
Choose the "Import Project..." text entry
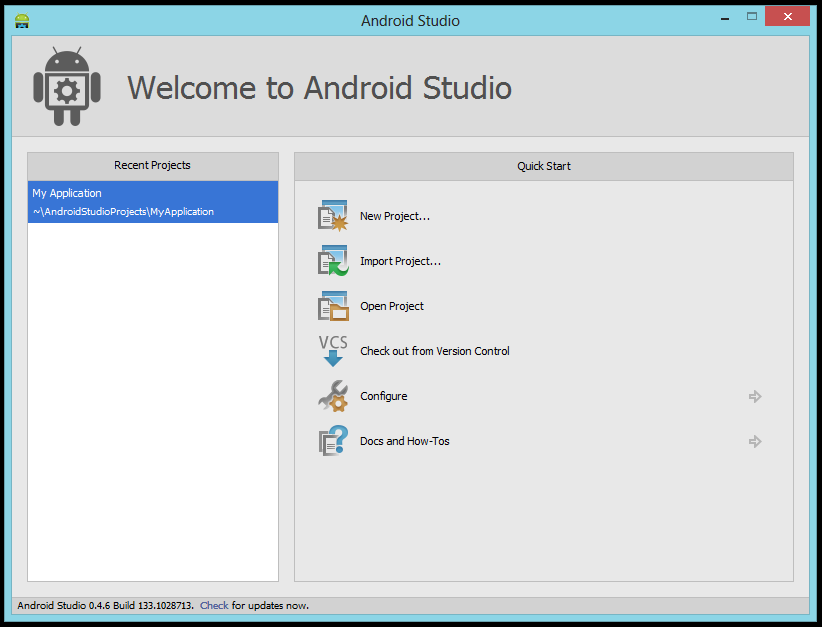(x=400, y=261)
